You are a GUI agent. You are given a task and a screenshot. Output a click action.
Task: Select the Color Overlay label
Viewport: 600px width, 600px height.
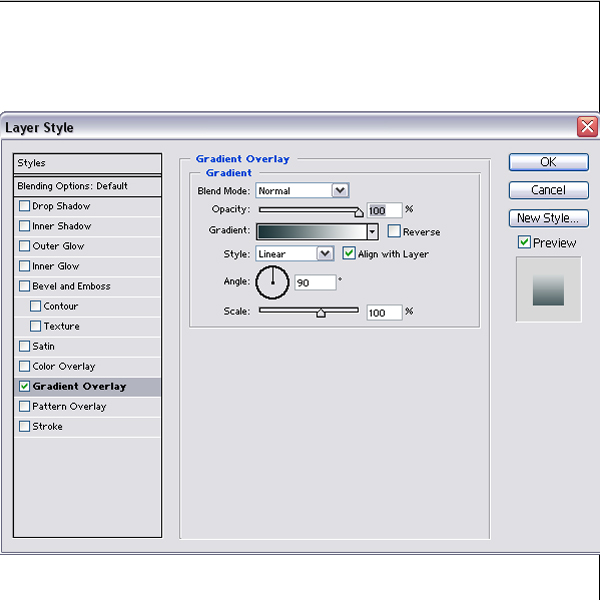point(64,367)
